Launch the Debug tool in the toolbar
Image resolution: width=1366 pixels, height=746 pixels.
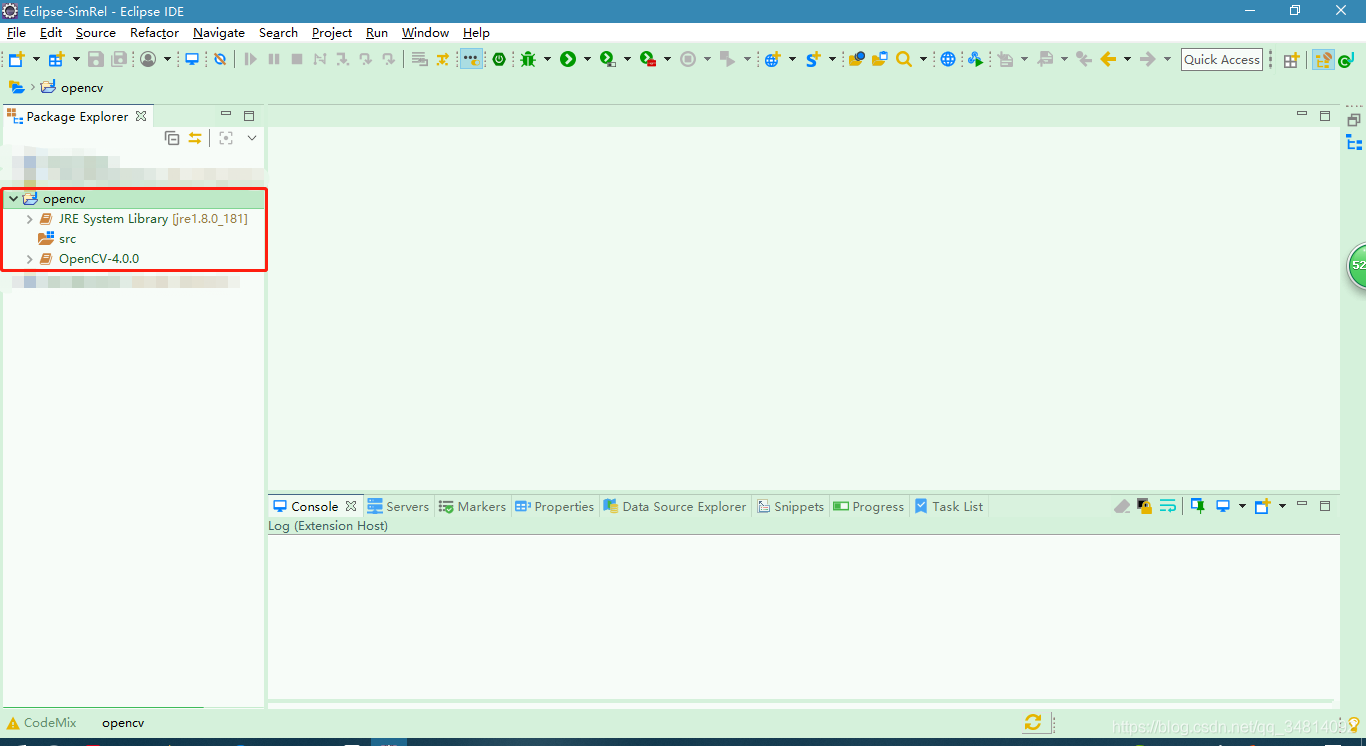pyautogui.click(x=528, y=59)
